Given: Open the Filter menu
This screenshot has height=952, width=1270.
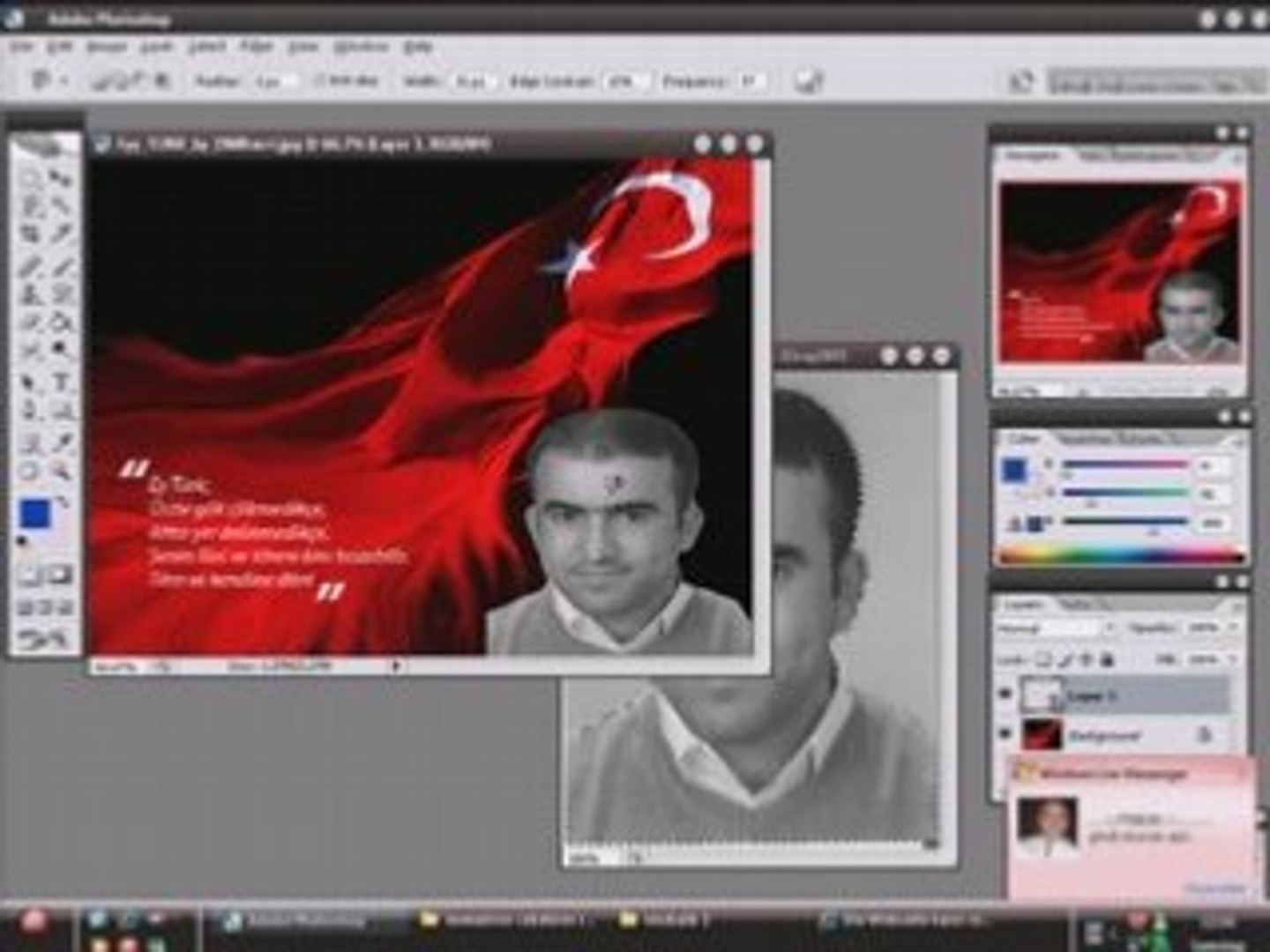Looking at the screenshot, I should pyautogui.click(x=256, y=46).
